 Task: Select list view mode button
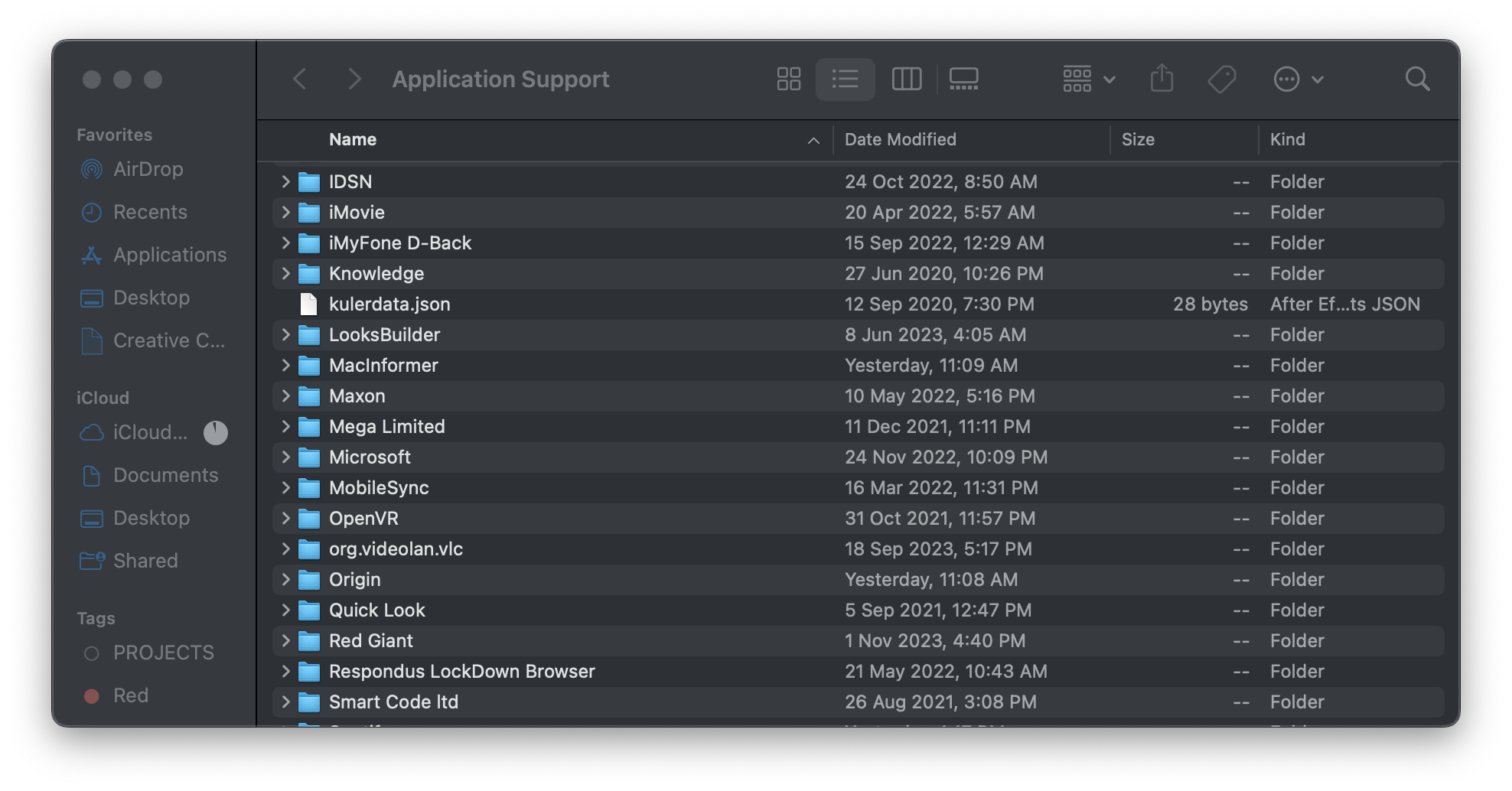[846, 79]
